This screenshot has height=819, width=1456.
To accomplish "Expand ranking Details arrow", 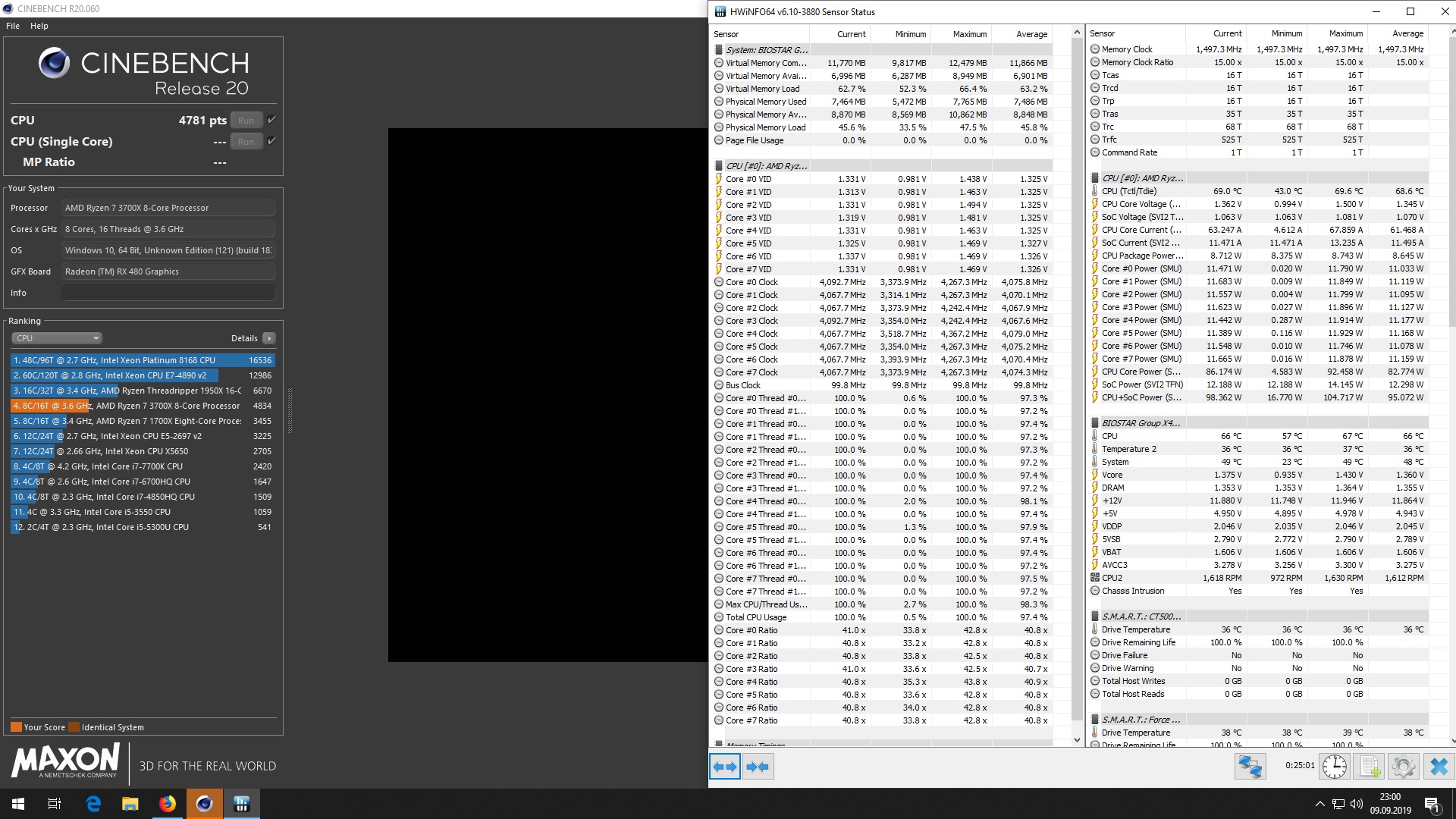I will tap(269, 338).
